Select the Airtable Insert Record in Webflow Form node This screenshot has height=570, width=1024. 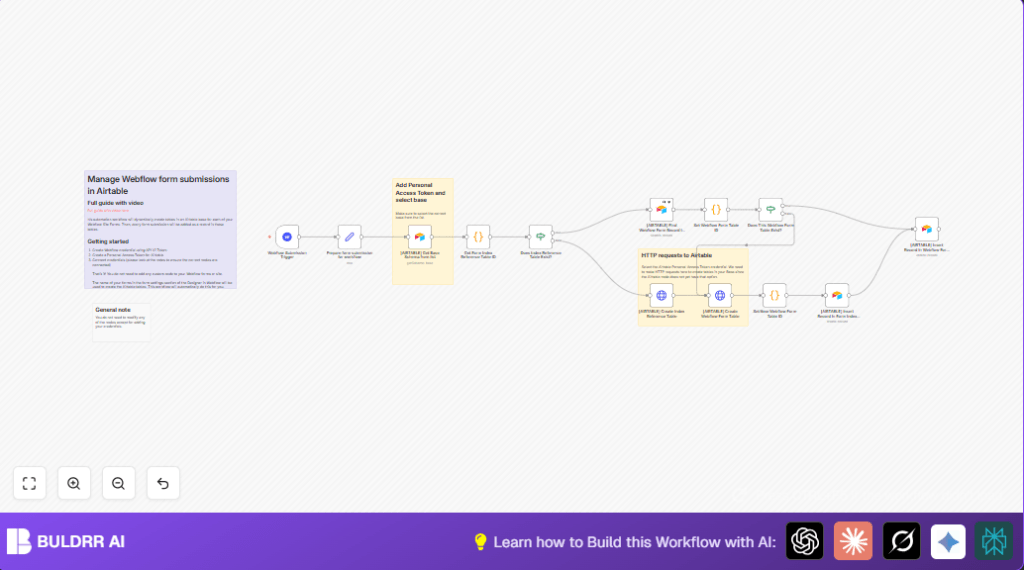tap(927, 229)
